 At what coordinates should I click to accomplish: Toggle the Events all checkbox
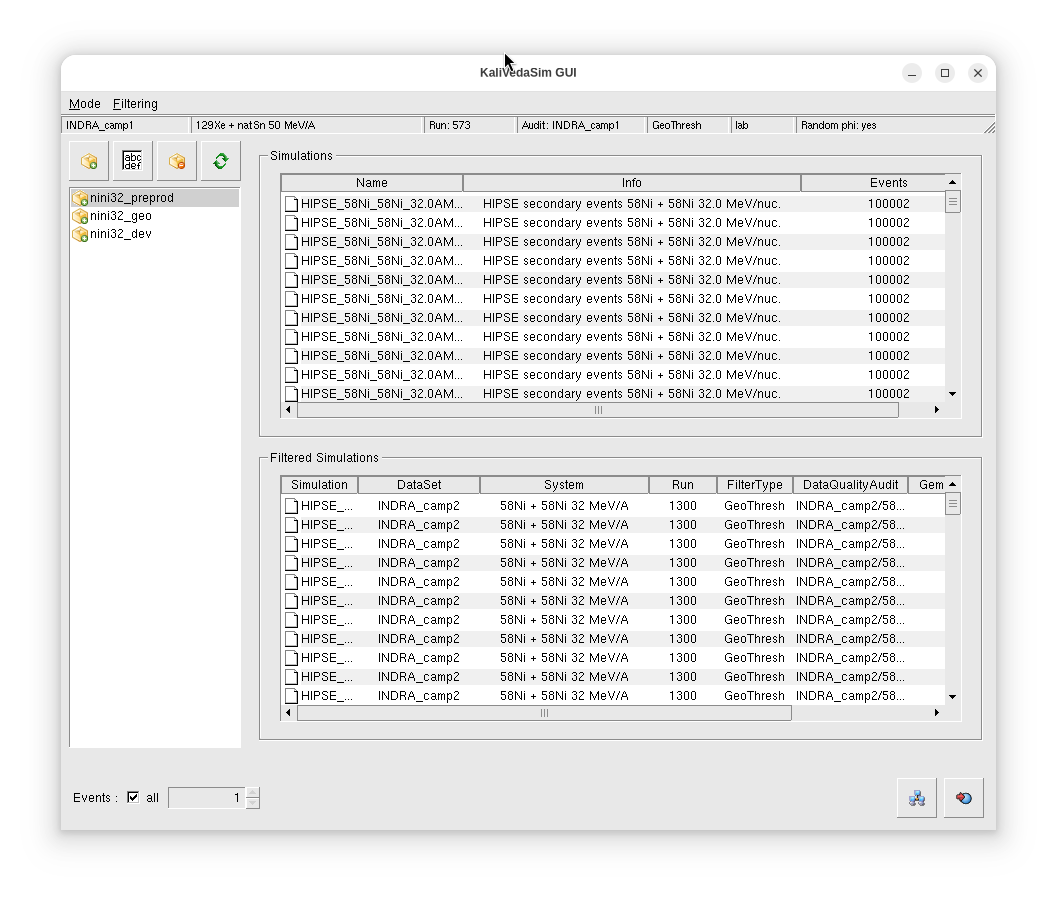(x=133, y=797)
